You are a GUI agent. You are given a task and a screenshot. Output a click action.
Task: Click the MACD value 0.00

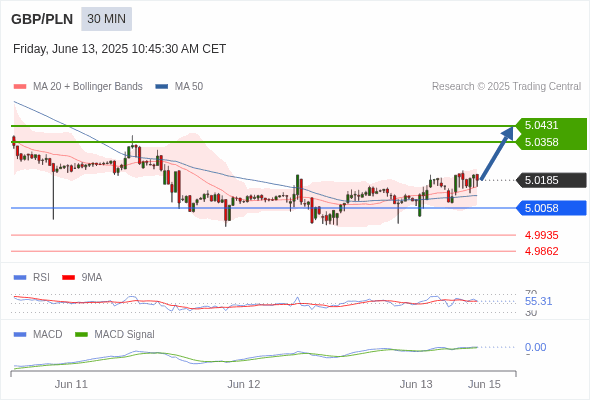click(535, 347)
